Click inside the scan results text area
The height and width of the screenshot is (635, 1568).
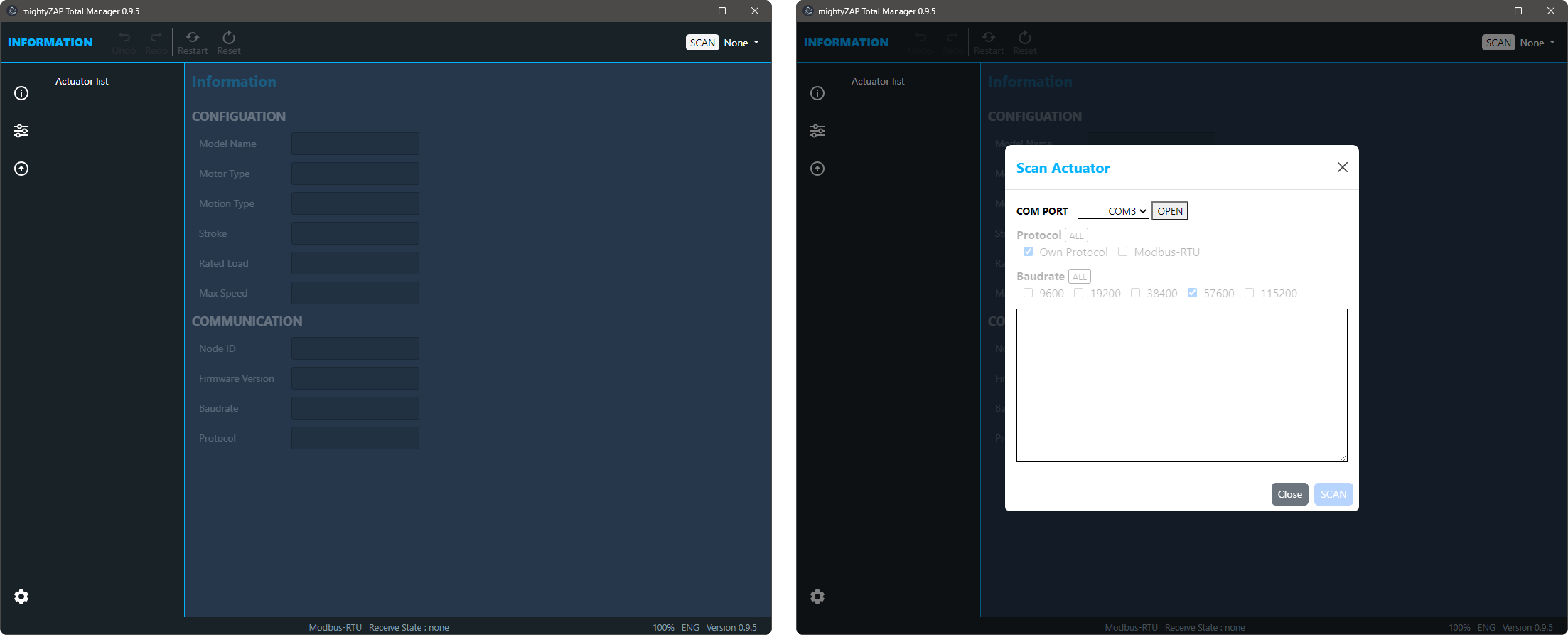click(1181, 385)
